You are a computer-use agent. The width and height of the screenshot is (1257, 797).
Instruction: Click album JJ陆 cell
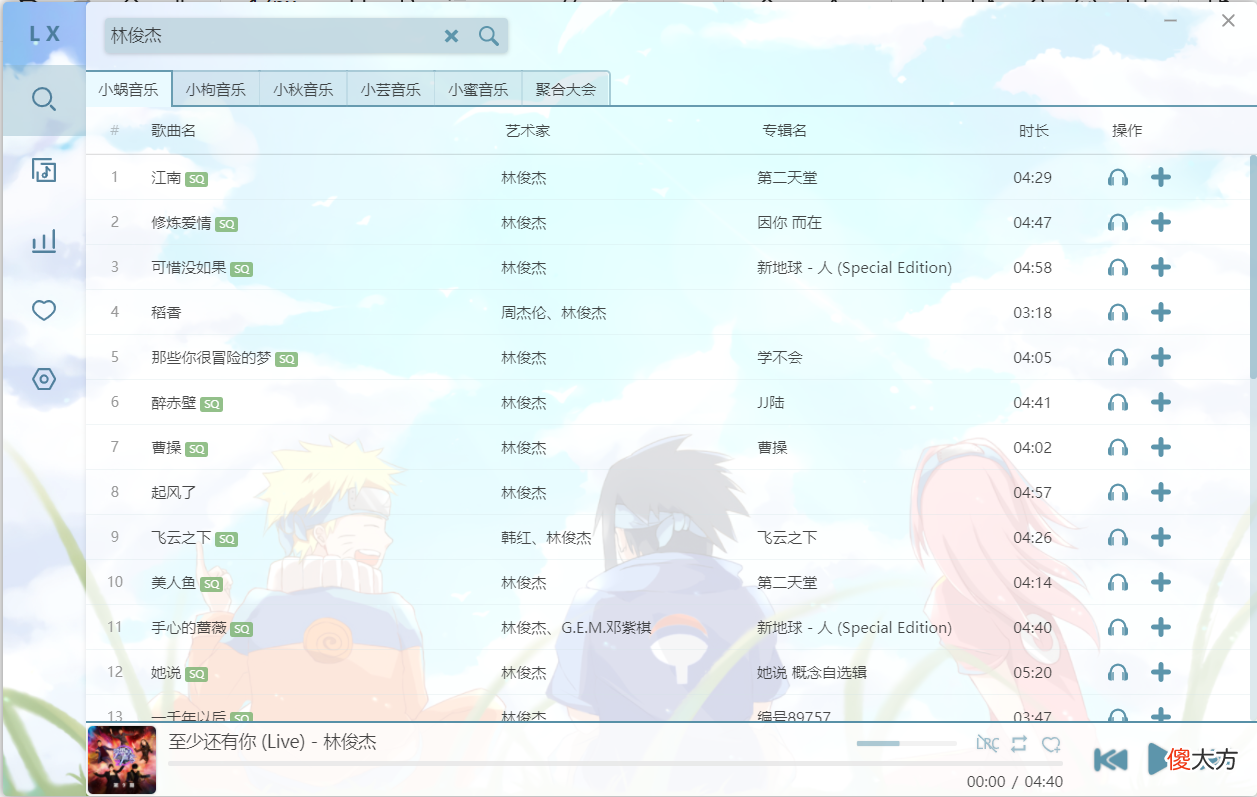pos(771,403)
